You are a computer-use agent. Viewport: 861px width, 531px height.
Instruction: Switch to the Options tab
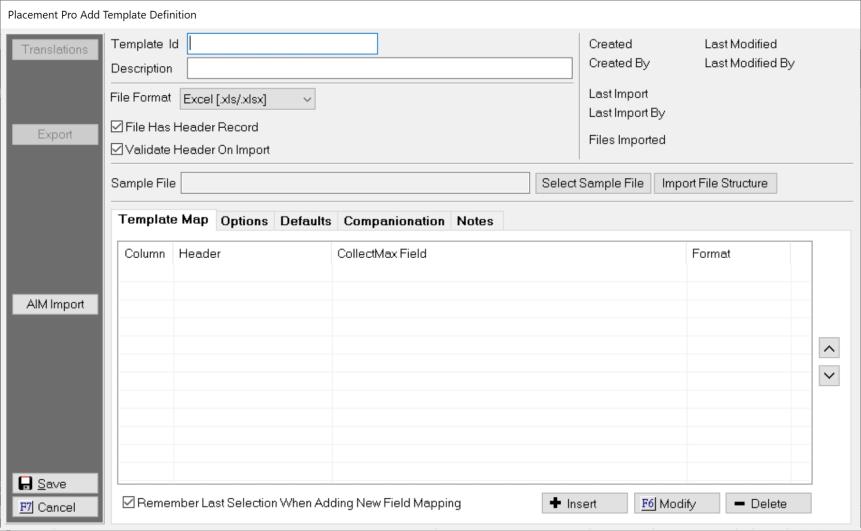pos(244,221)
